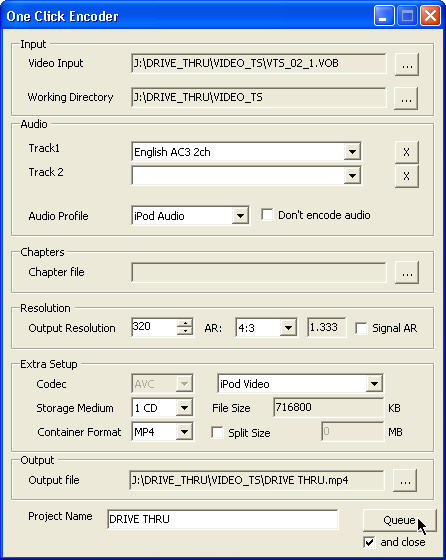The image size is (446, 560).
Task: Browse for the Video Input file
Action: pyautogui.click(x=407, y=65)
